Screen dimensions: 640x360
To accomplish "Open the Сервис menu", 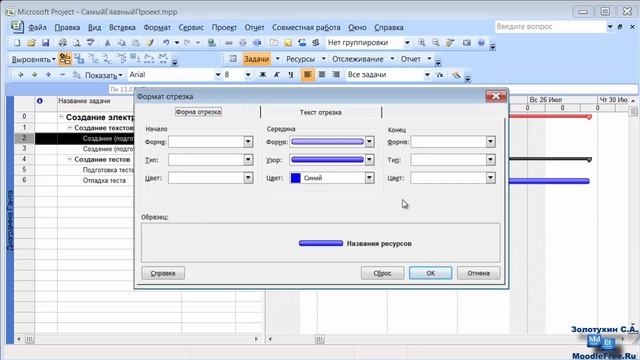I will [191, 27].
